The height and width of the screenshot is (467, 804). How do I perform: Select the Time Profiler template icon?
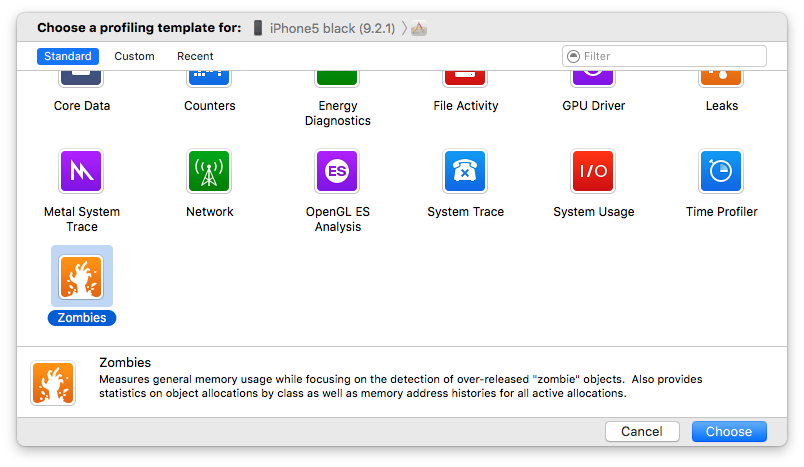[721, 171]
